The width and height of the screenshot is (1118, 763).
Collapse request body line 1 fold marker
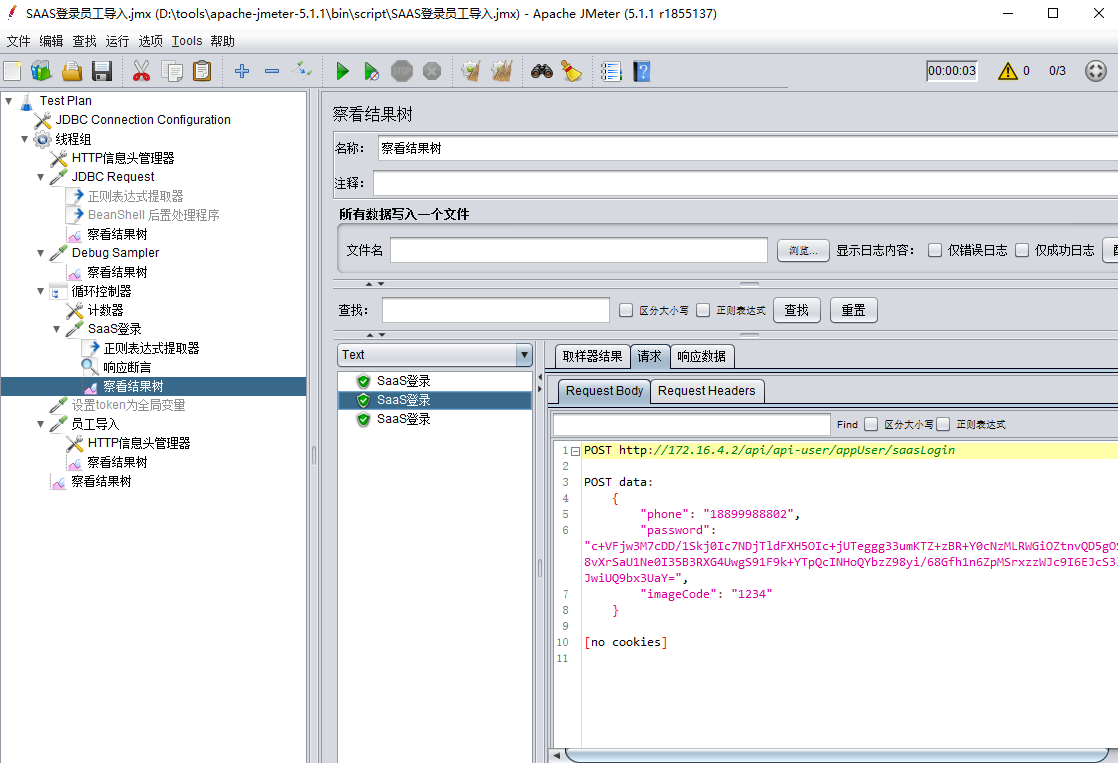(x=575, y=451)
